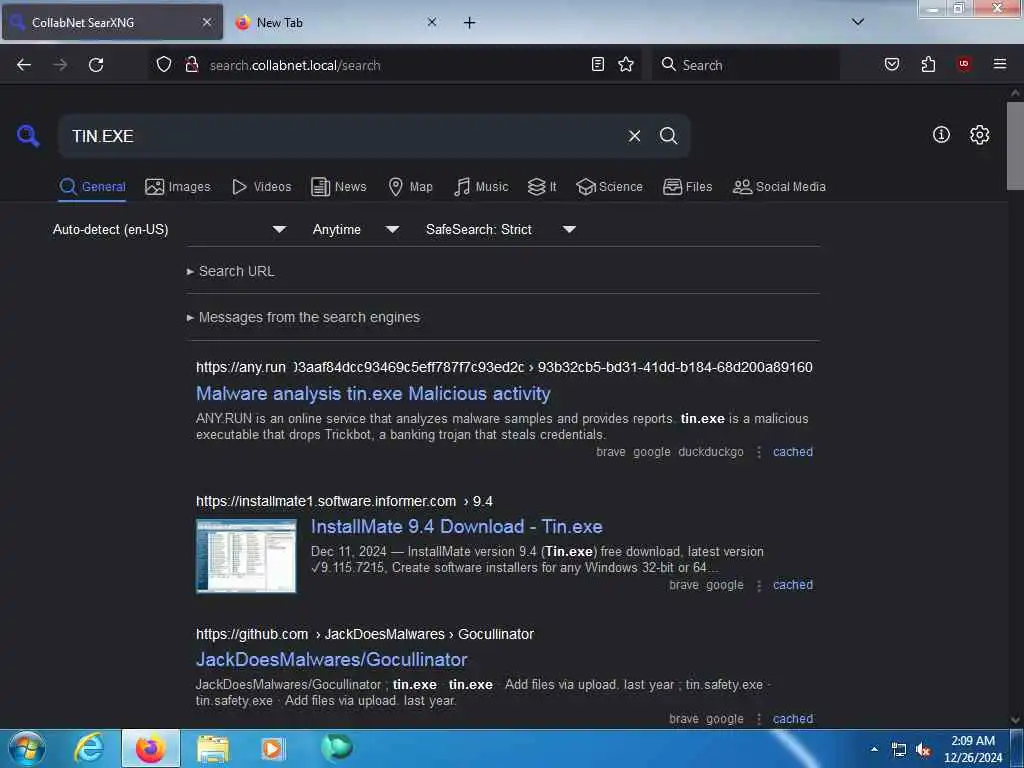Image resolution: width=1024 pixels, height=768 pixels.
Task: Open Malware analysis tin.exe Malicious activity result
Action: click(373, 393)
